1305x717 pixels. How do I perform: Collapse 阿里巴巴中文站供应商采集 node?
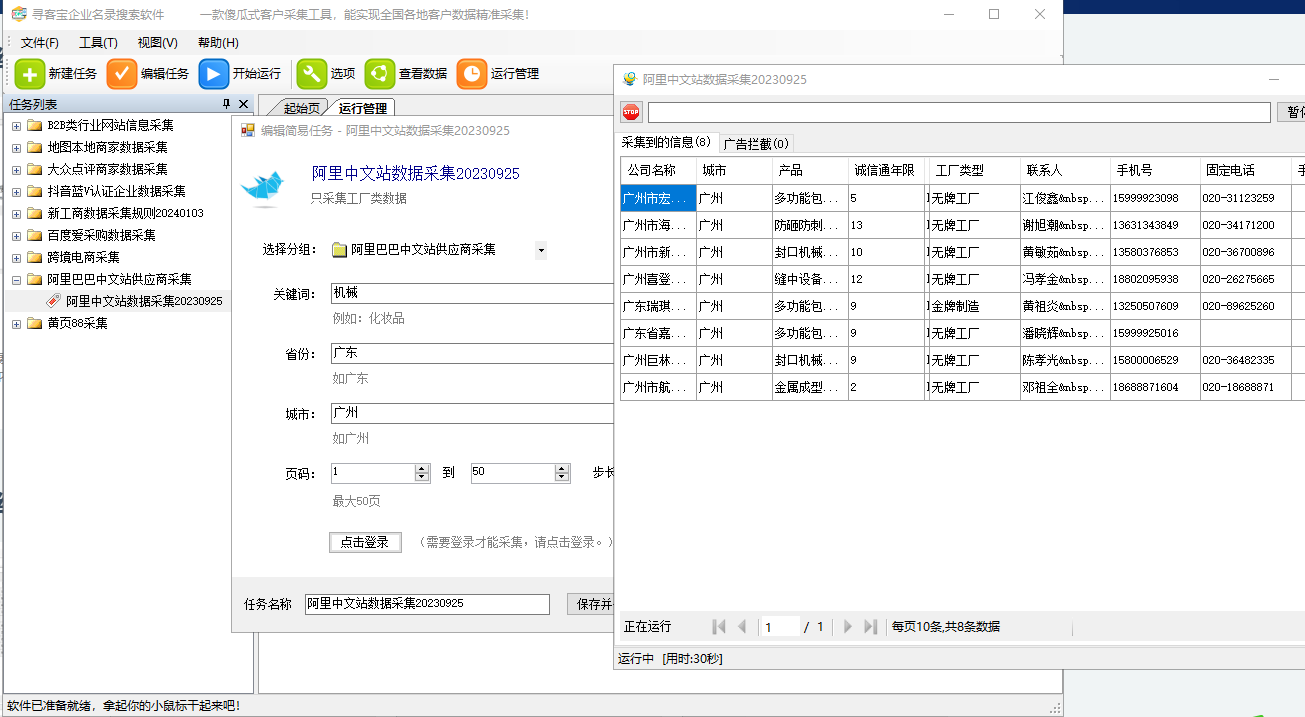tap(16, 280)
